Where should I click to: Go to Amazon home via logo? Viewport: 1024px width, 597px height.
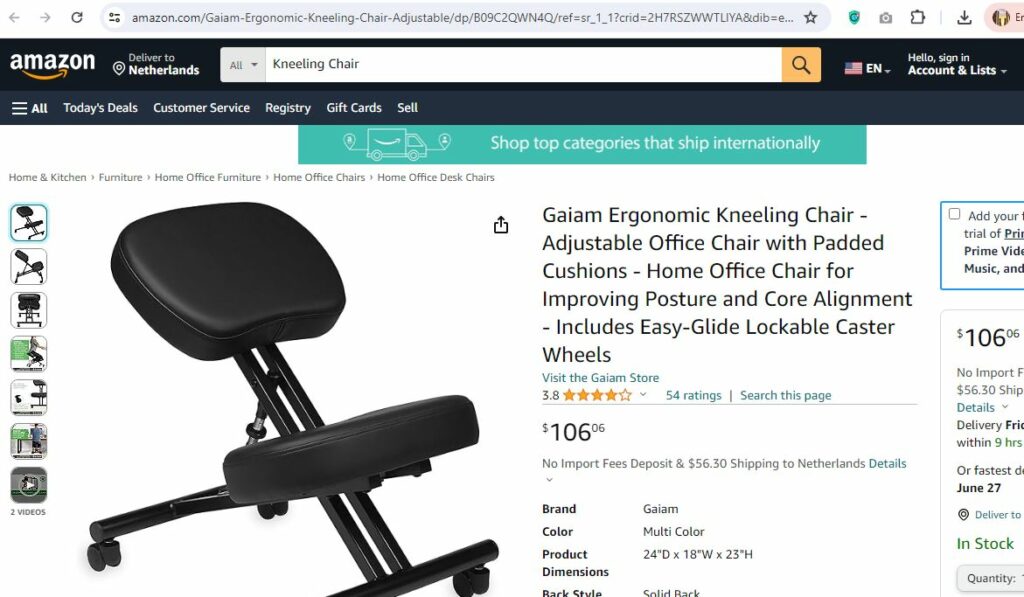pyautogui.click(x=52, y=65)
